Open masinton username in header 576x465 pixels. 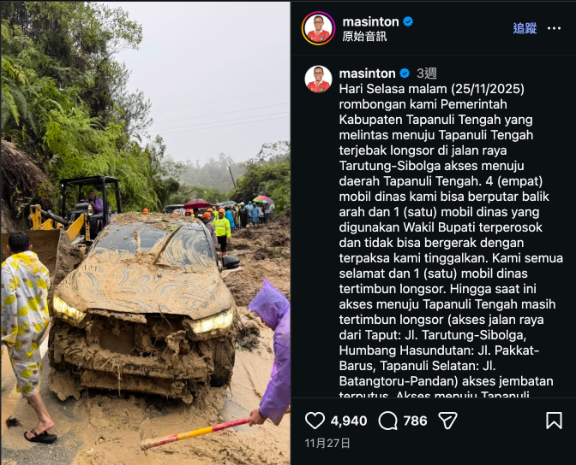coord(371,22)
